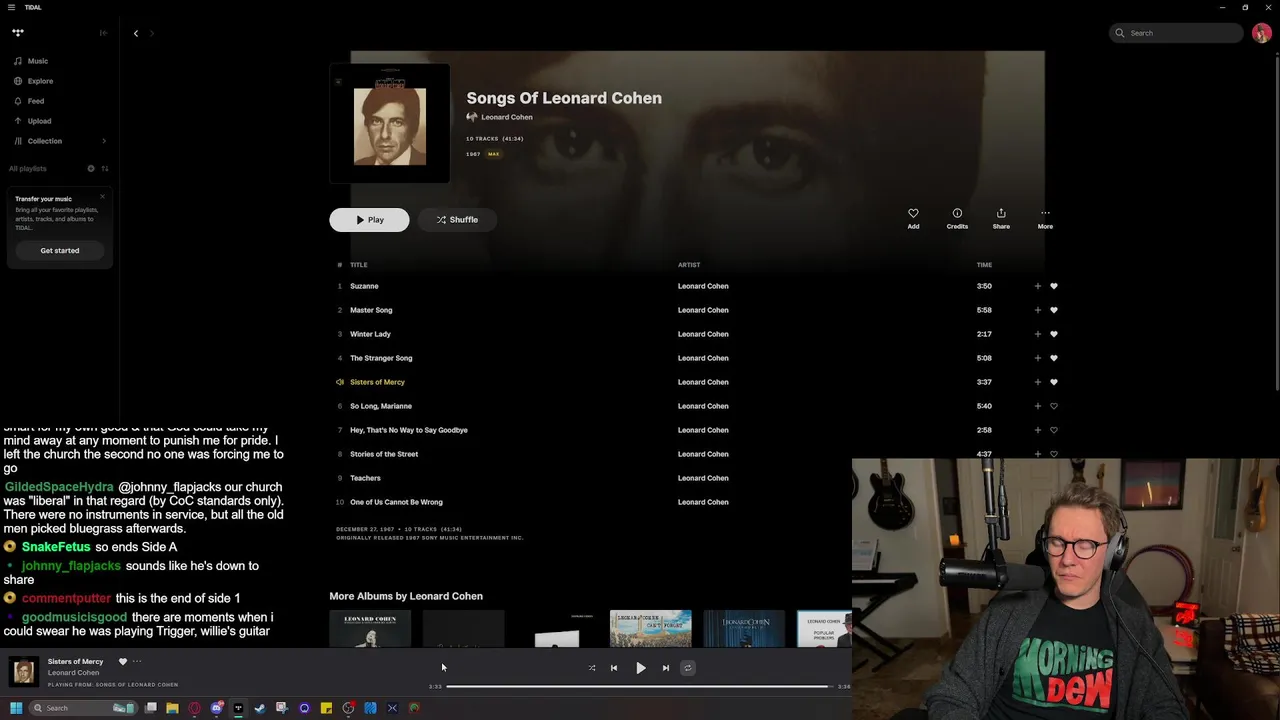Image resolution: width=1280 pixels, height=720 pixels.
Task: Click the Windows taskbar search box
Action: pos(84,708)
